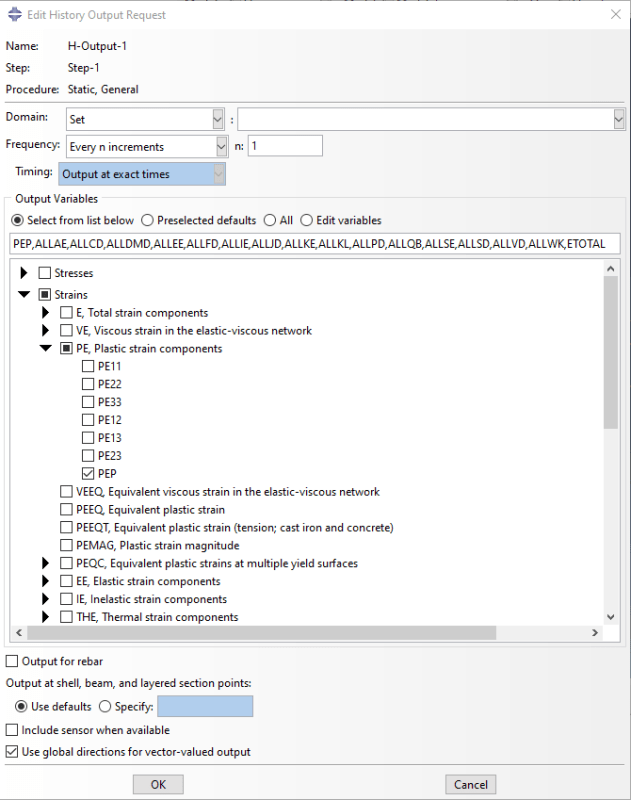Expand E, Total strain components node
The width and height of the screenshot is (631, 800).
pyautogui.click(x=45, y=312)
